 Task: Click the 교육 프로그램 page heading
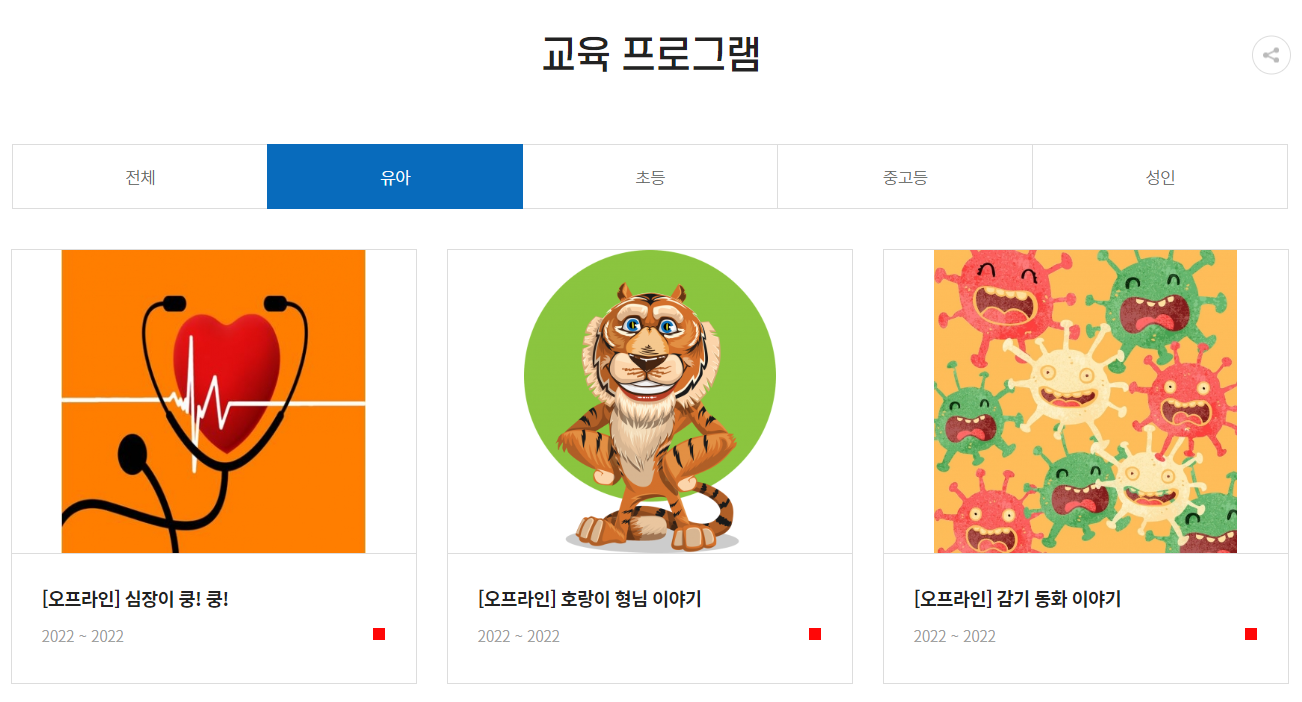[x=651, y=53]
